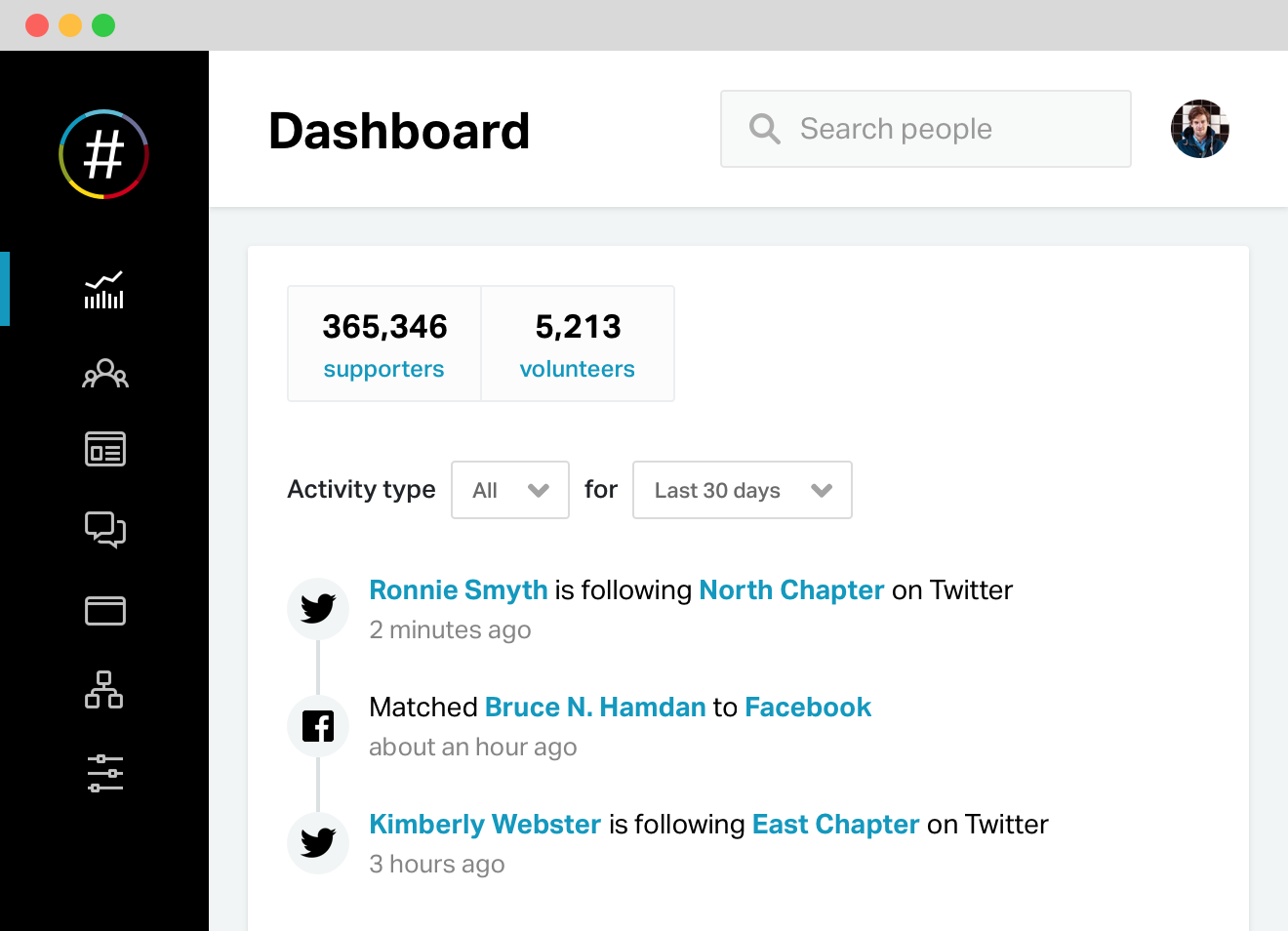The width and height of the screenshot is (1288, 931).
Task: Open the user avatar profile picture
Action: click(1200, 129)
